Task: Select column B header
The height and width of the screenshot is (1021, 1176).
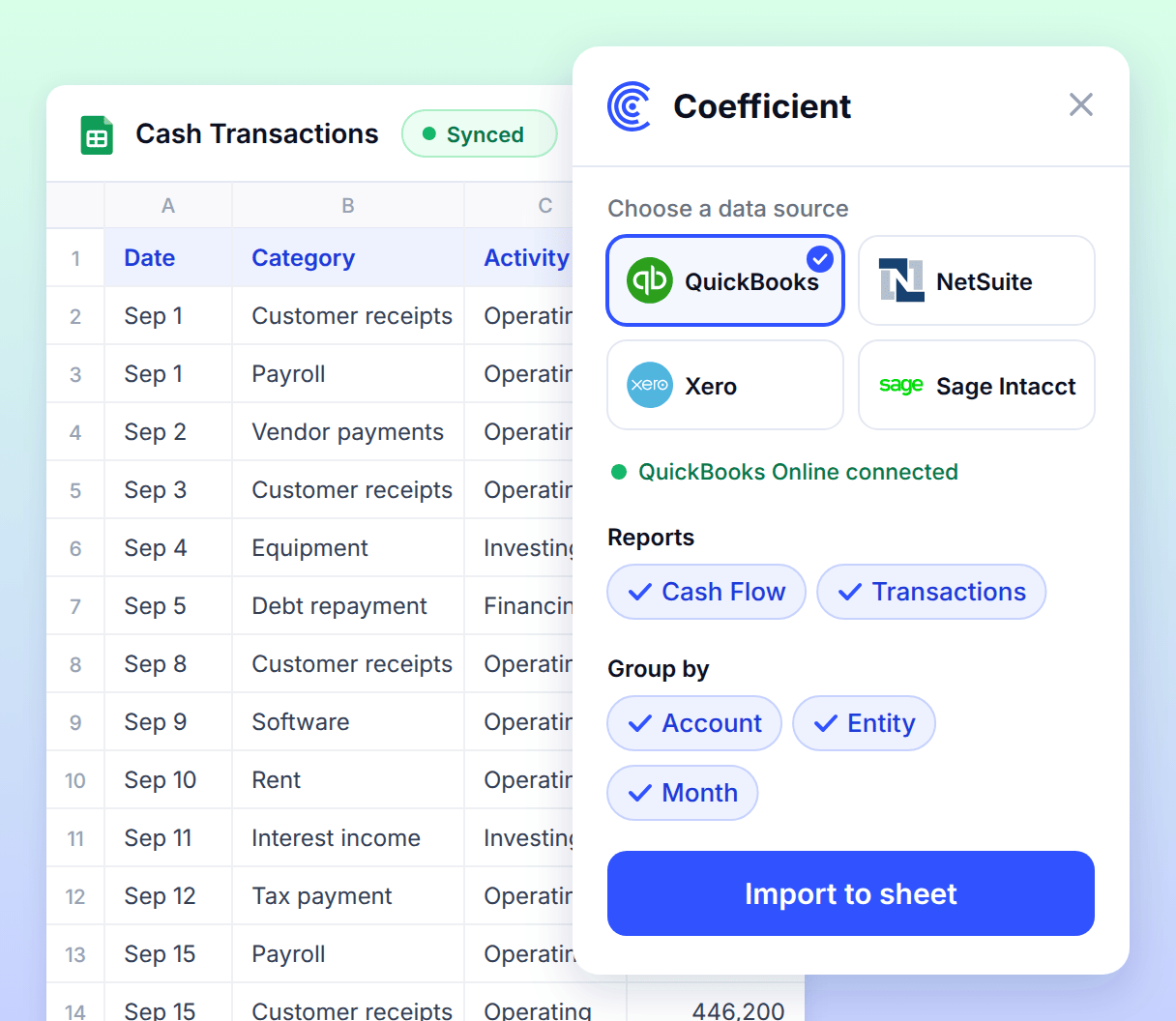Action: click(x=348, y=205)
